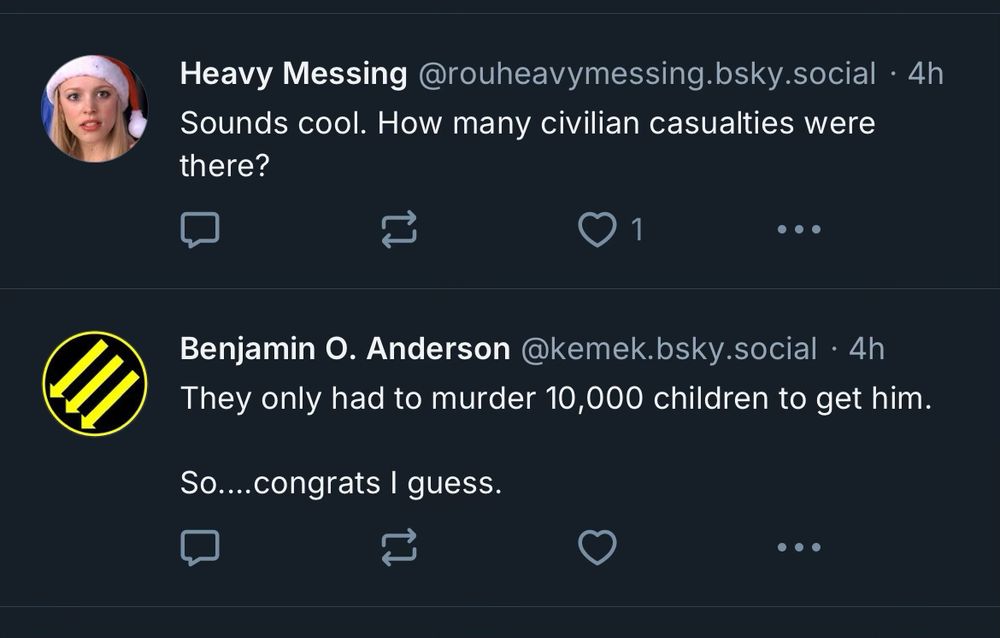Repost Benjamin O. Anderson's post

399,547
